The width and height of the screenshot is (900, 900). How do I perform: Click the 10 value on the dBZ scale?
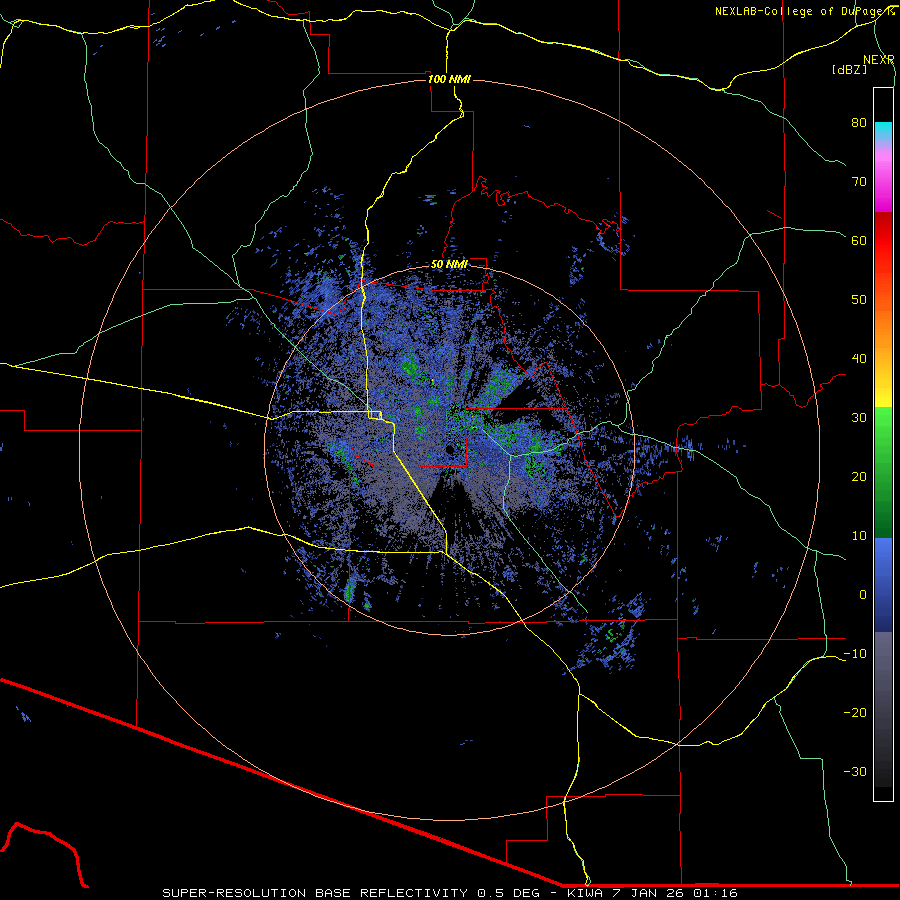[859, 536]
